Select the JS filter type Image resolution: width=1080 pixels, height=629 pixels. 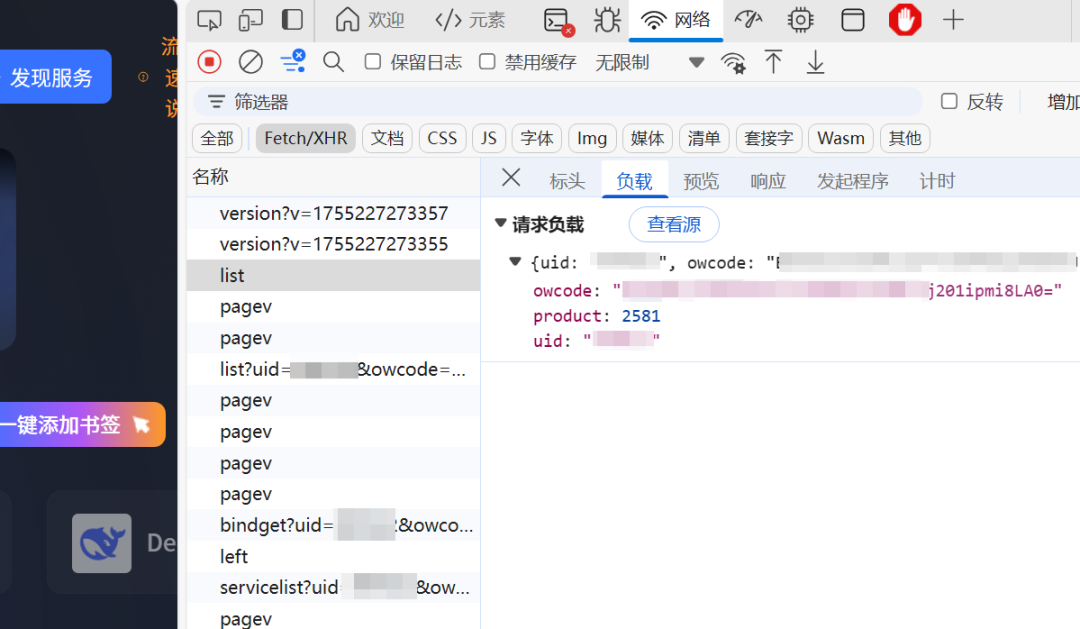(489, 138)
